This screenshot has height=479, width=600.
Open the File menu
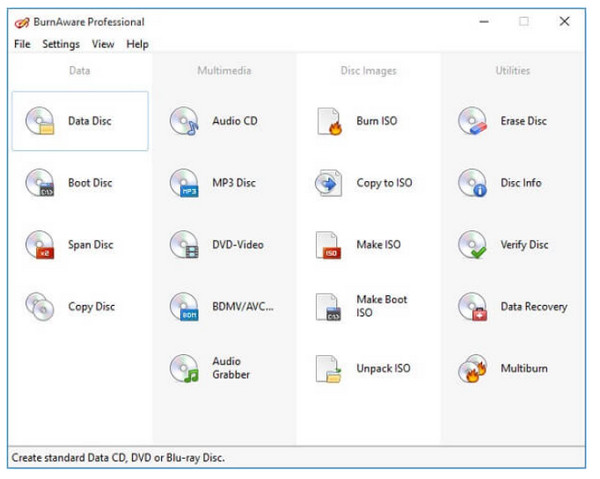(22, 44)
